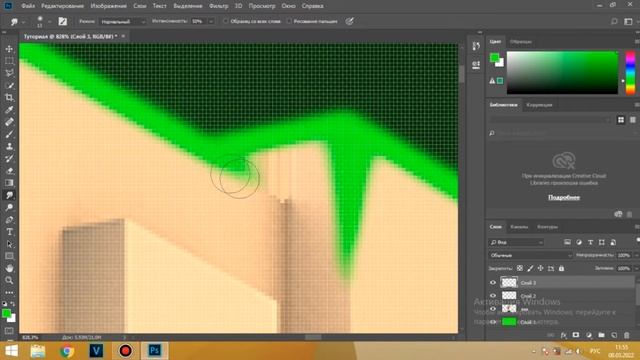640x360 pixels.
Task: Open blend mode 'Обычные' dropdown
Action: pos(530,256)
